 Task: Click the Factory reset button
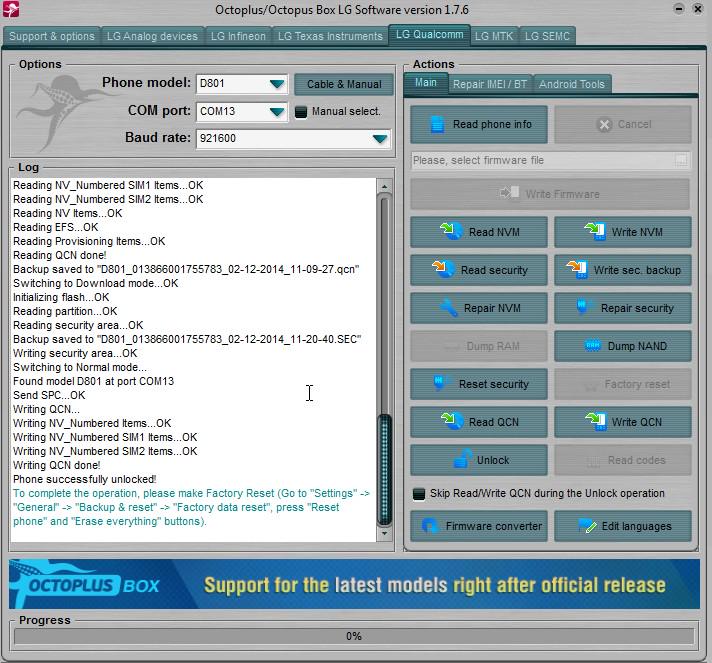coord(623,384)
